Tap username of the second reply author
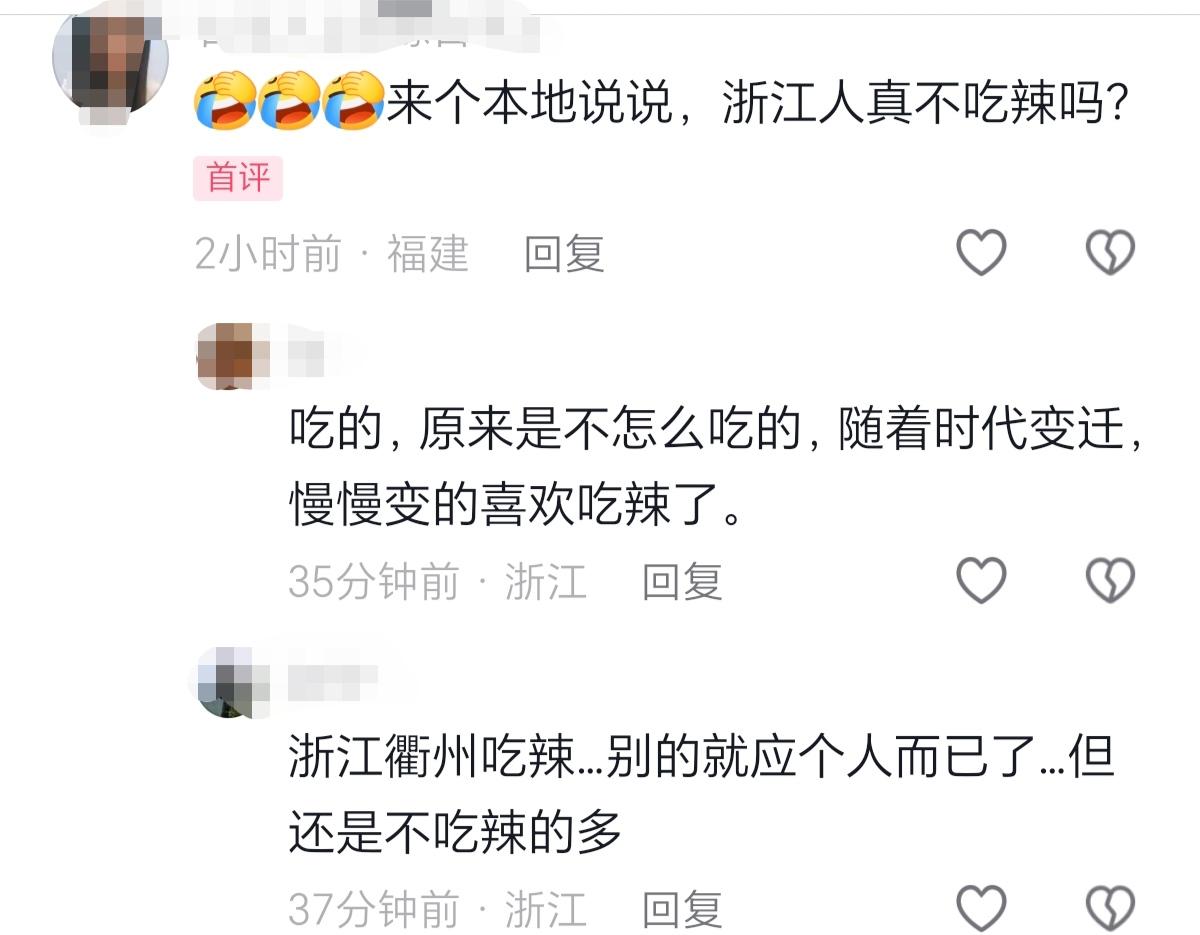Viewport: 1200px width, 935px height. click(333, 681)
